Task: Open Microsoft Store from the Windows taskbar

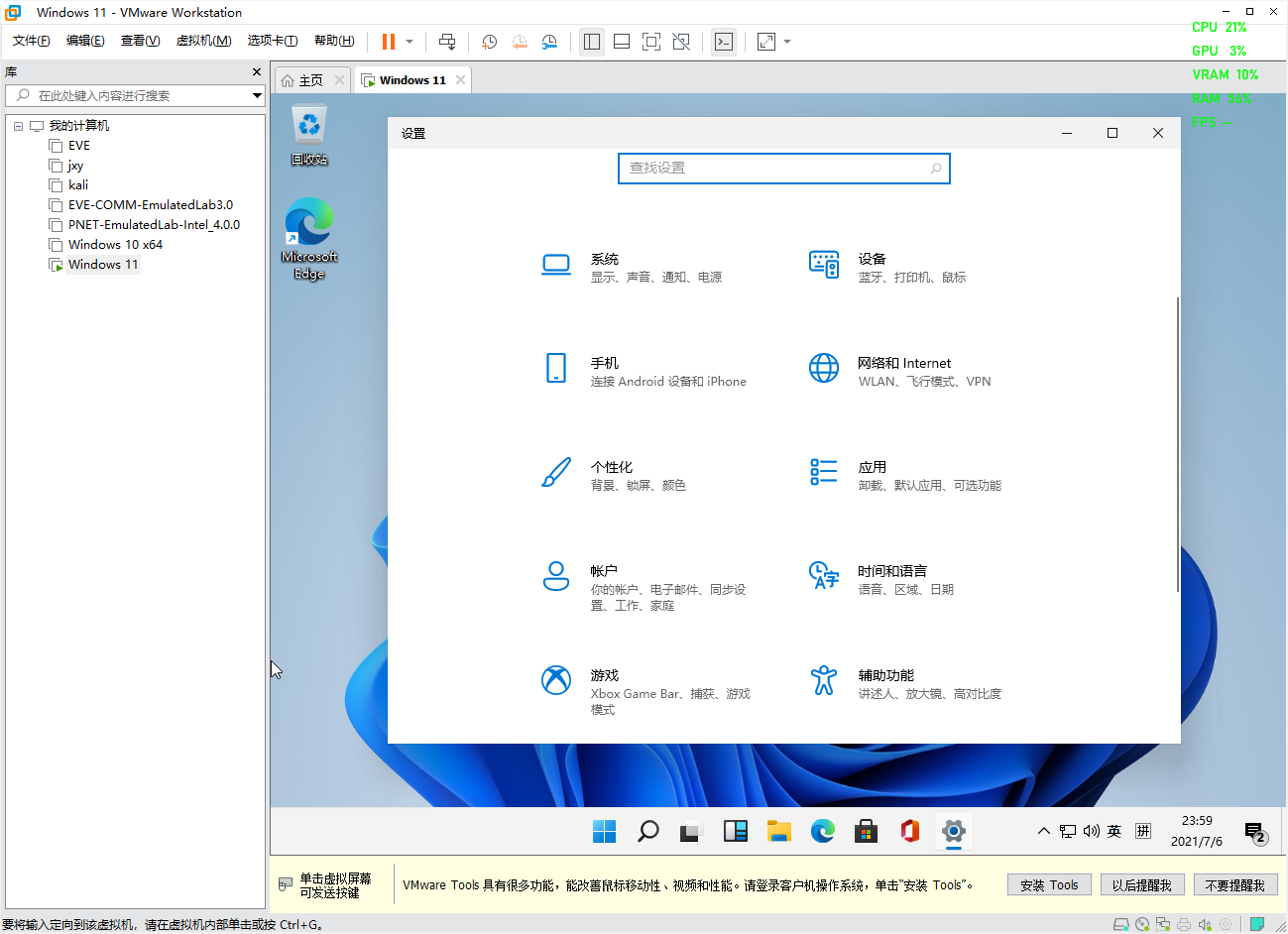Action: click(866, 832)
